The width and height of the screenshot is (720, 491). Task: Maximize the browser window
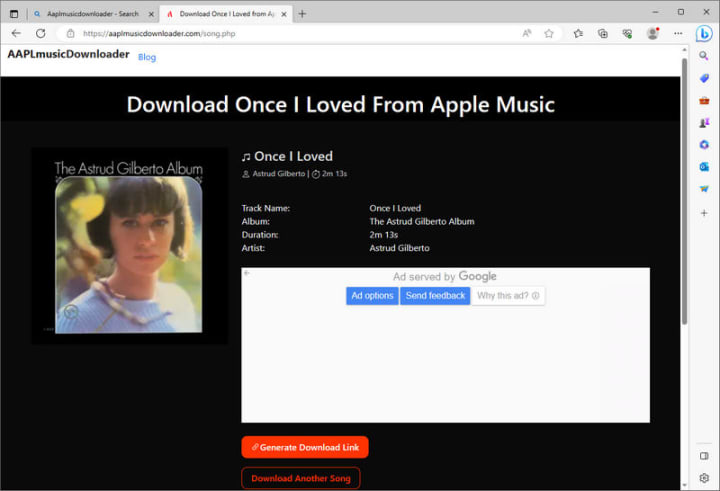click(x=681, y=12)
